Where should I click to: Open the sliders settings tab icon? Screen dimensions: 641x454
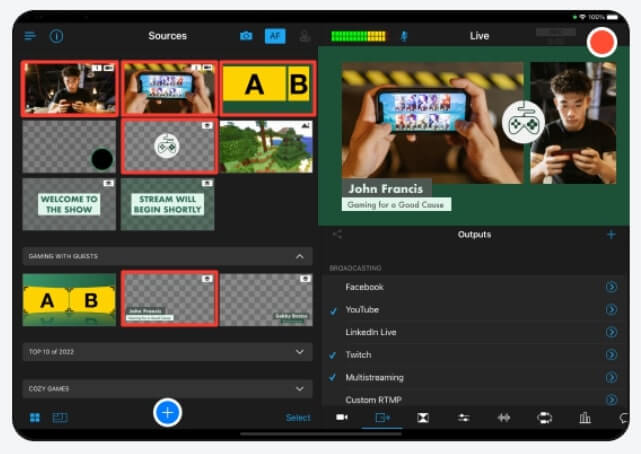click(x=464, y=418)
